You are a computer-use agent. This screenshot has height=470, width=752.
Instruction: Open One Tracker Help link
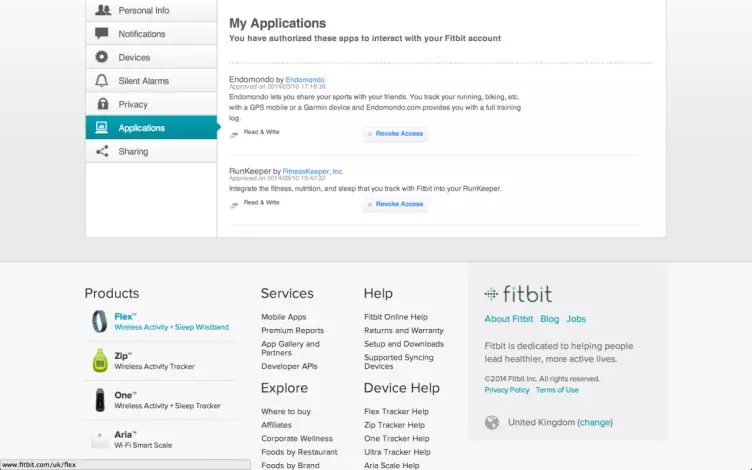(397, 438)
